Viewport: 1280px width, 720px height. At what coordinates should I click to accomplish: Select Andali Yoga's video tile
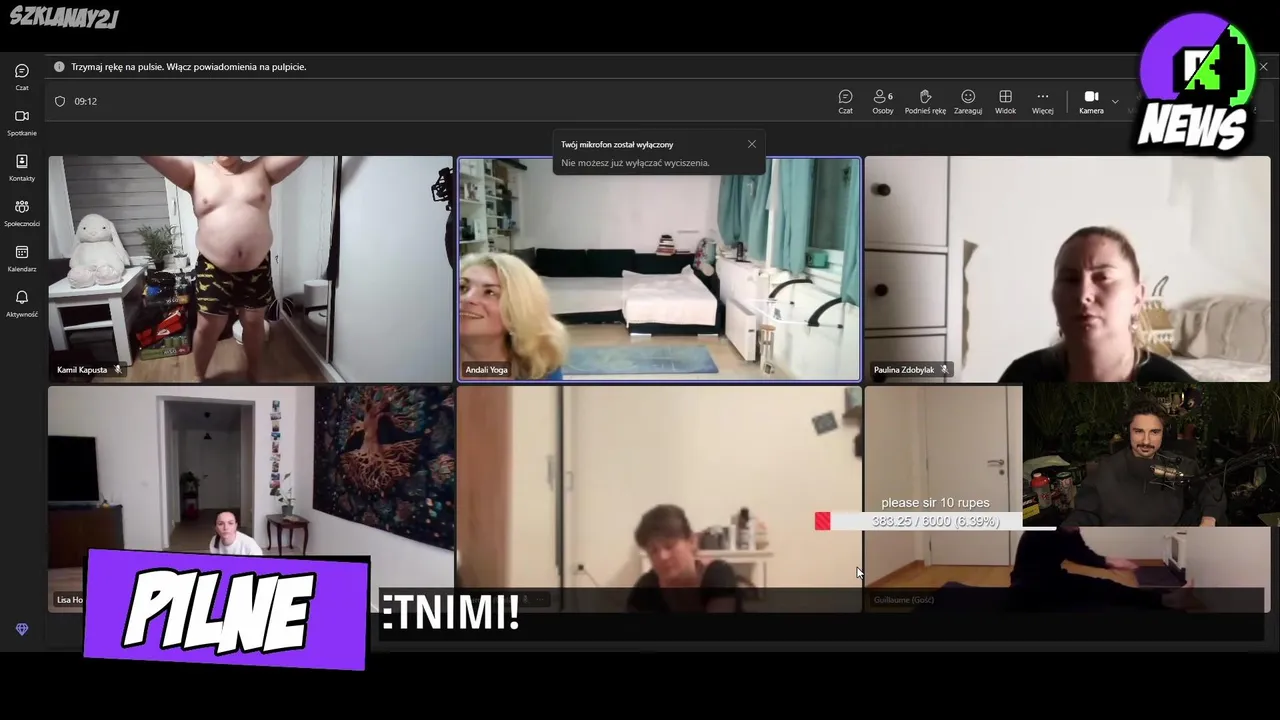[x=659, y=269]
